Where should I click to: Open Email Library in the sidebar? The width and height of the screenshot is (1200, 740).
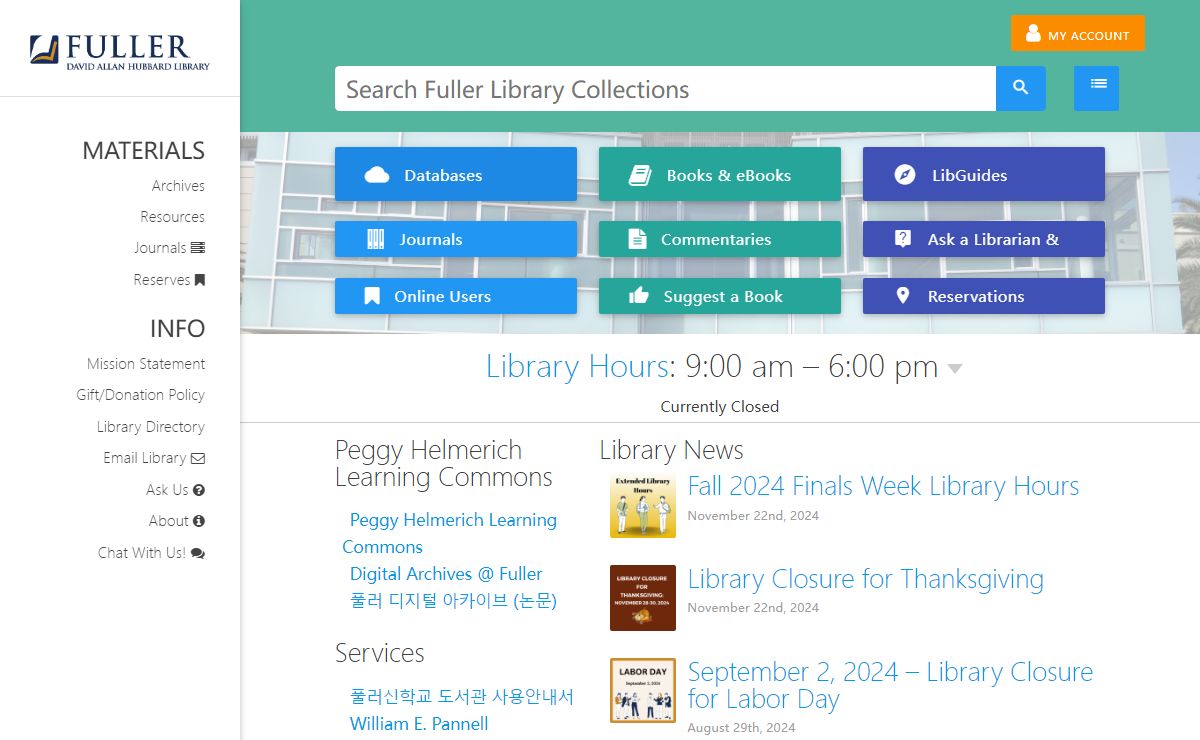click(x=153, y=458)
